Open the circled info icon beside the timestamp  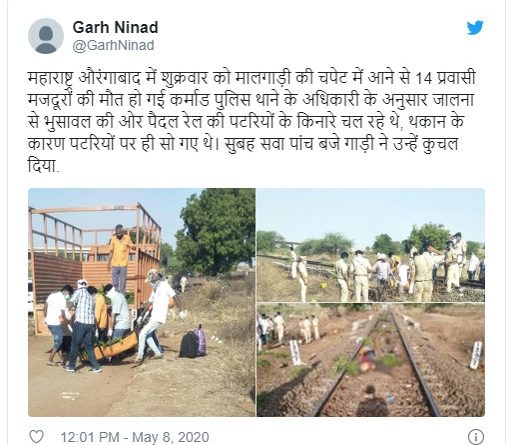coord(476,436)
